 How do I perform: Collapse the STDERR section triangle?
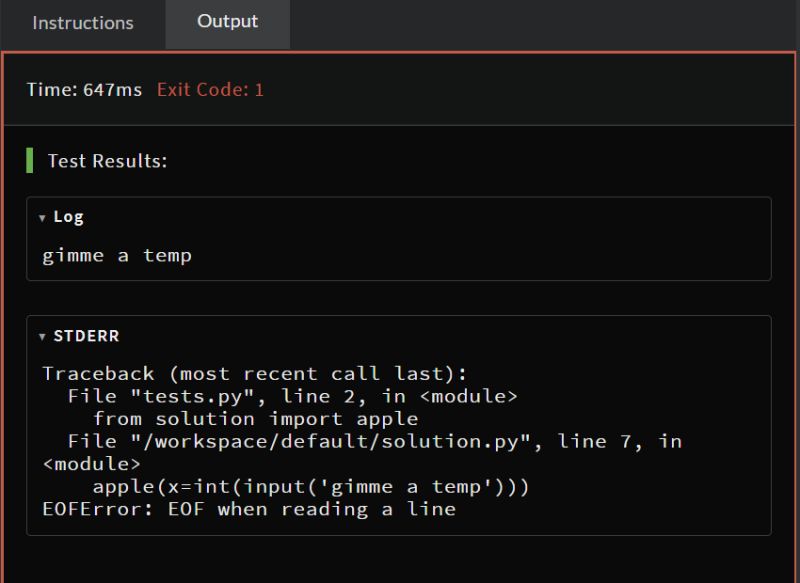point(42,337)
